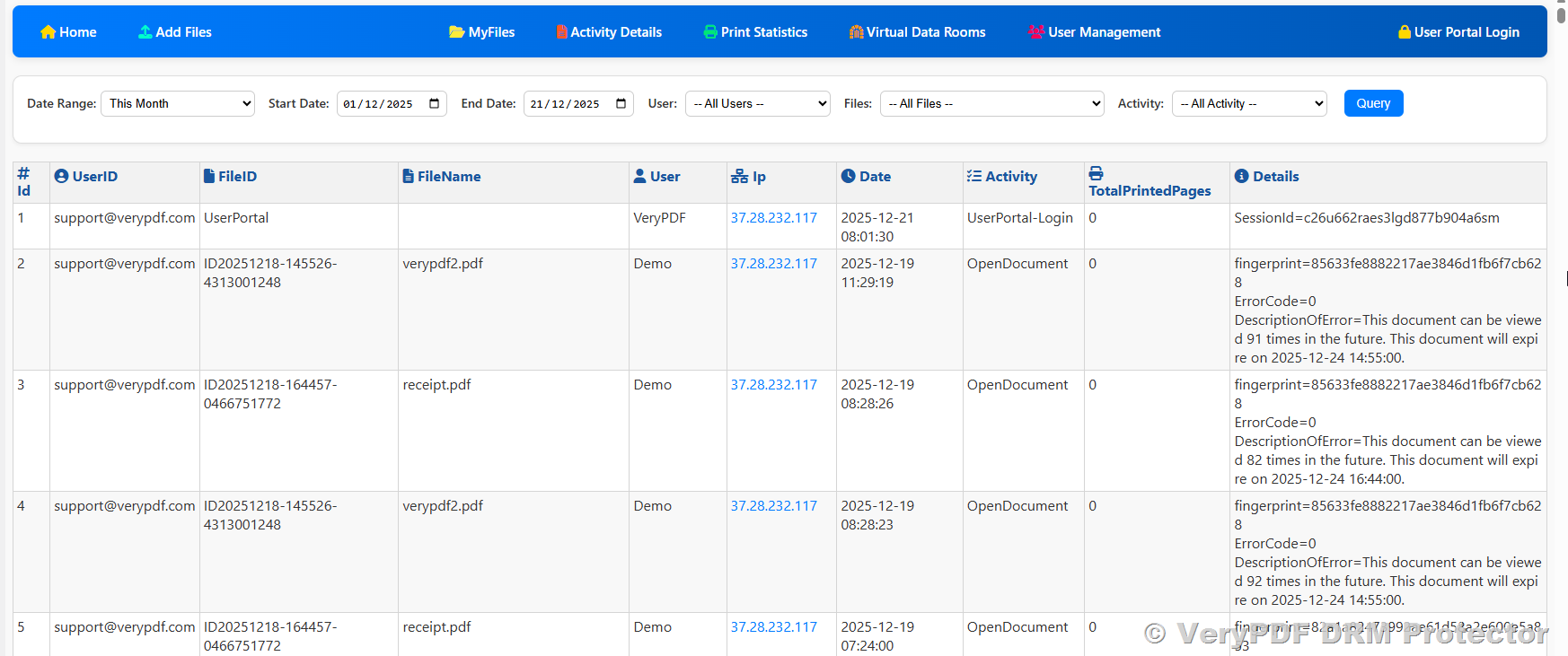The width and height of the screenshot is (1568, 656).
Task: Click the User Portal Login lock icon
Action: (x=1404, y=32)
